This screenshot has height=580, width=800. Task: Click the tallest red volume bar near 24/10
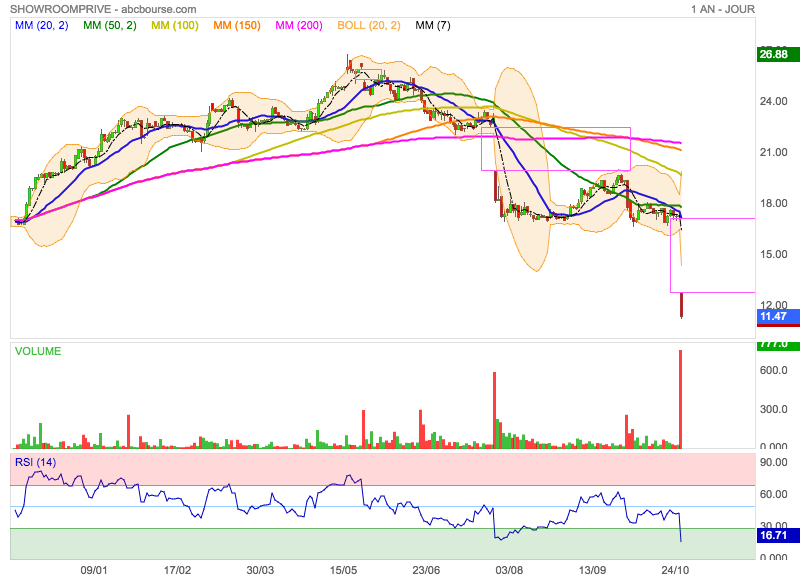(680, 399)
